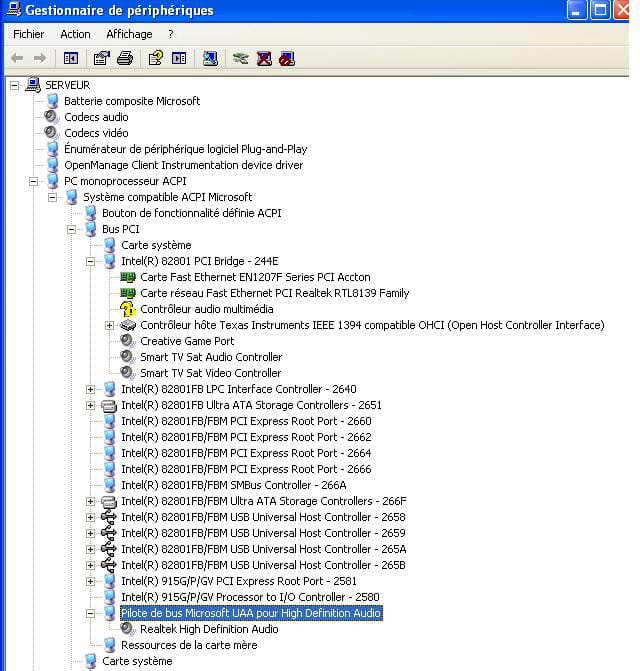This screenshot has height=671, width=640.
Task: Click the Device Manager title bar icon
Action: point(14,9)
